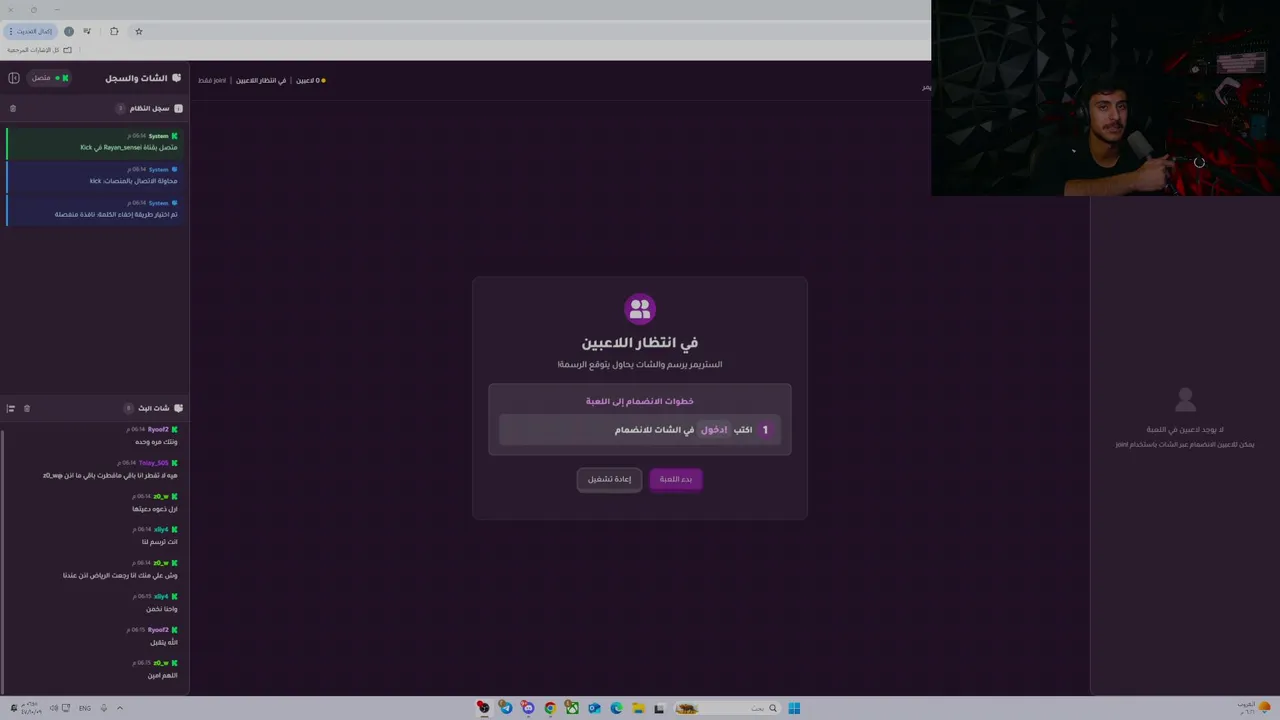The image size is (1280, 720).
Task: Click username Talay_505 in chat
Action: (154, 463)
